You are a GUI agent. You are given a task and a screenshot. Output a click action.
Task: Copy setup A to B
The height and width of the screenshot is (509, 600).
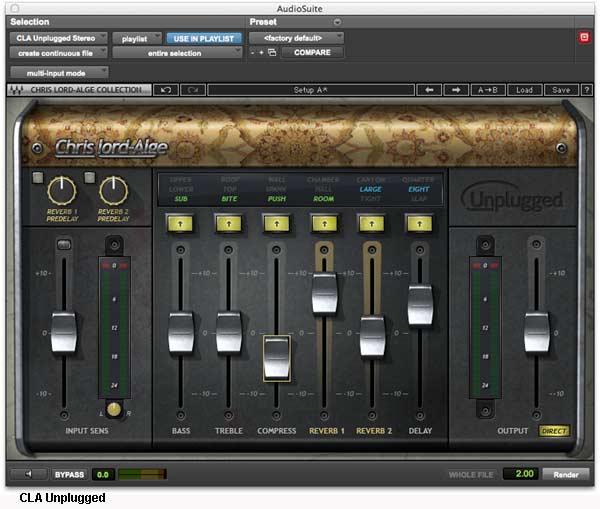[488, 90]
